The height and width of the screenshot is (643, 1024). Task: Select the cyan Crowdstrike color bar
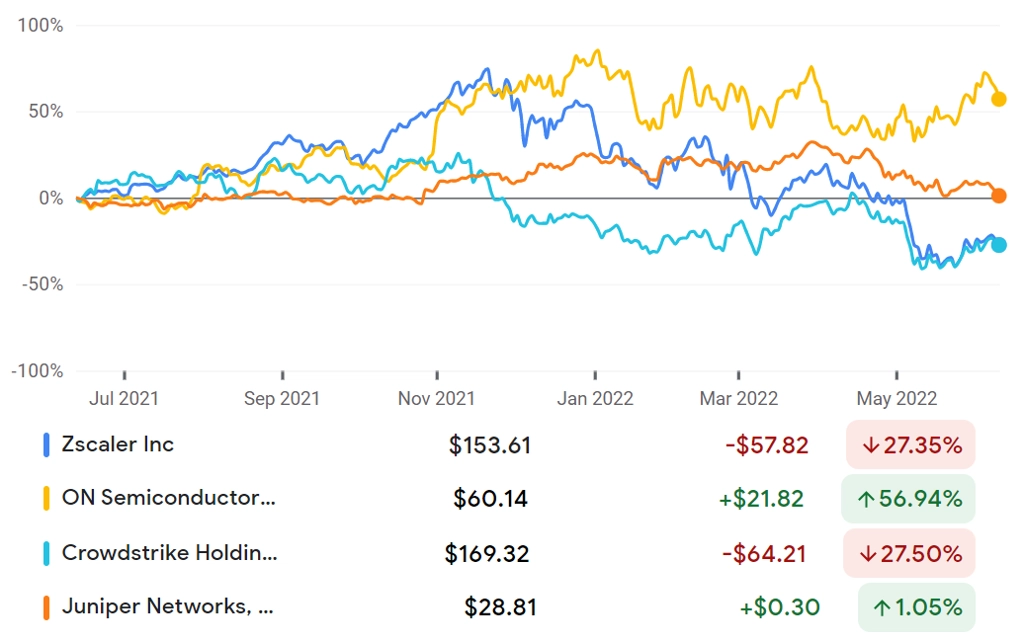pos(46,554)
